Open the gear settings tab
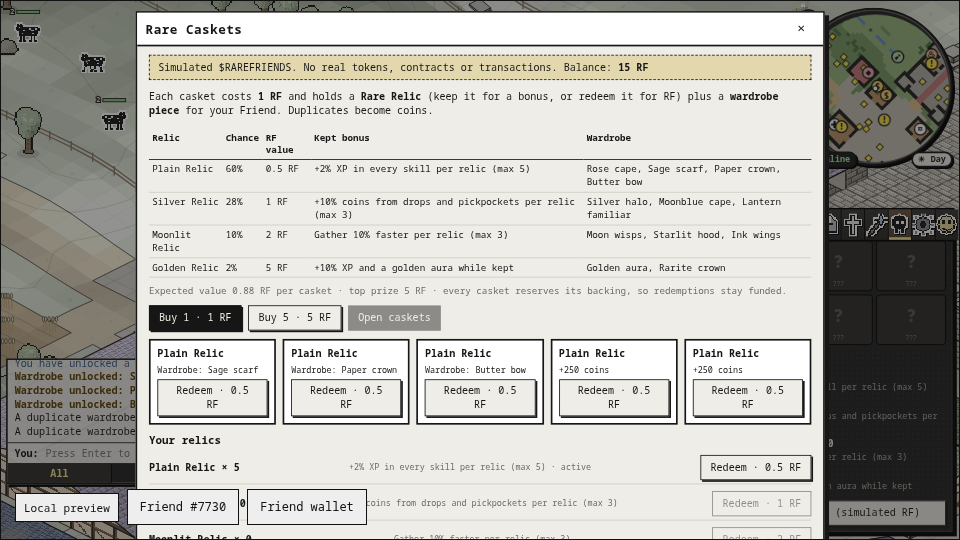The image size is (960, 540). pos(923,225)
